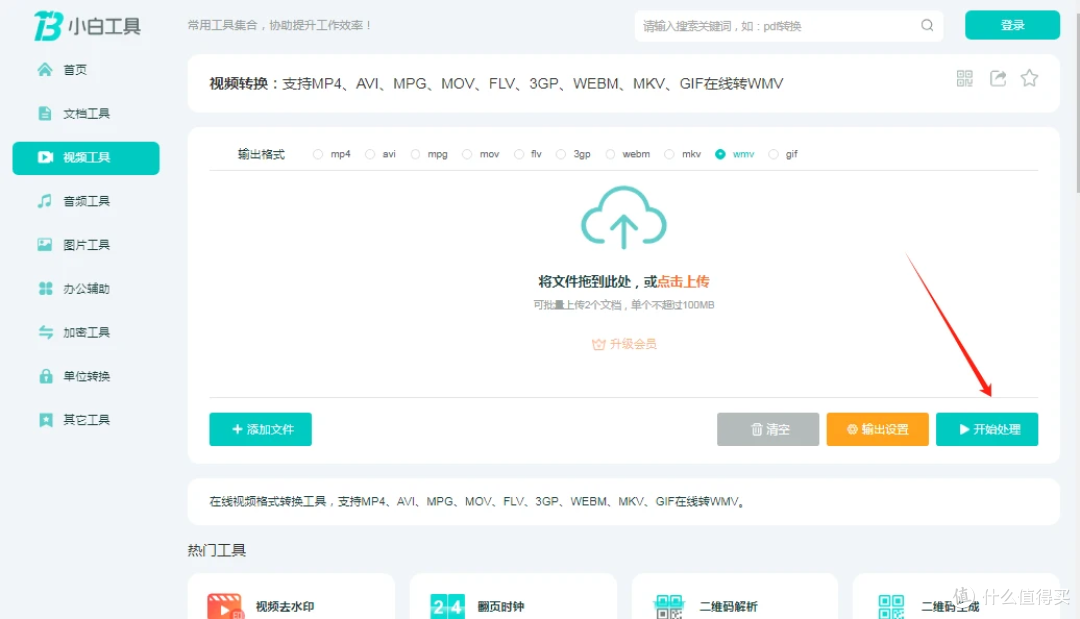Image resolution: width=1080 pixels, height=619 pixels.
Task: Click the share icon in header
Action: 997,78
